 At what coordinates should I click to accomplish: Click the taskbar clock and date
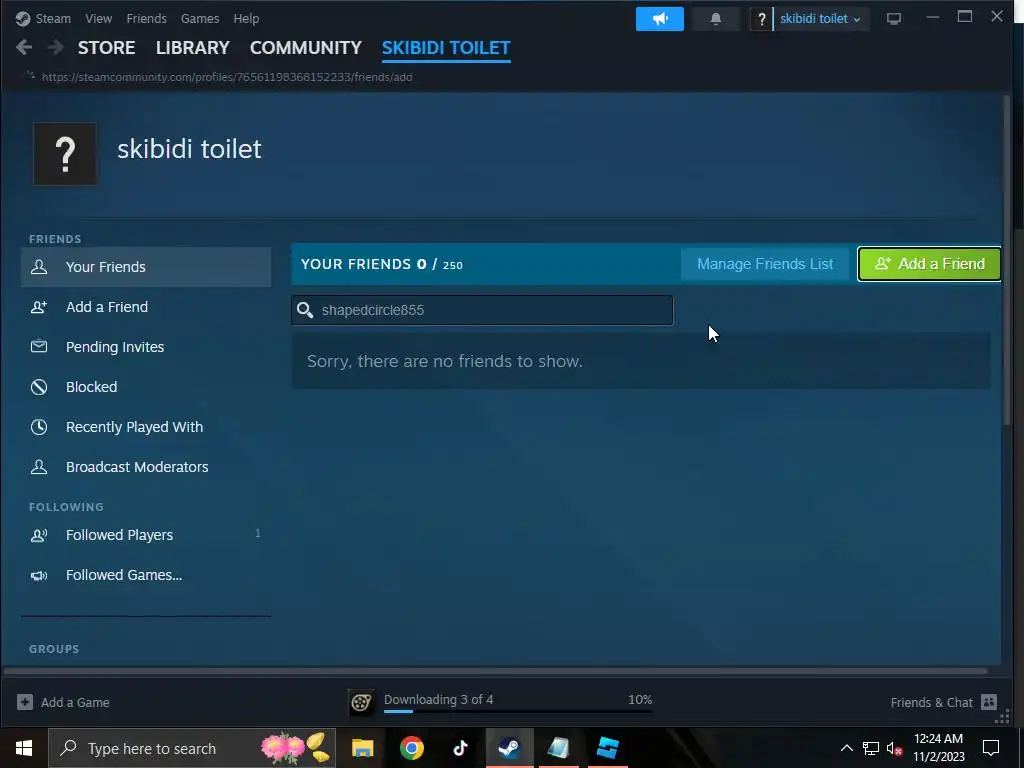(938, 748)
